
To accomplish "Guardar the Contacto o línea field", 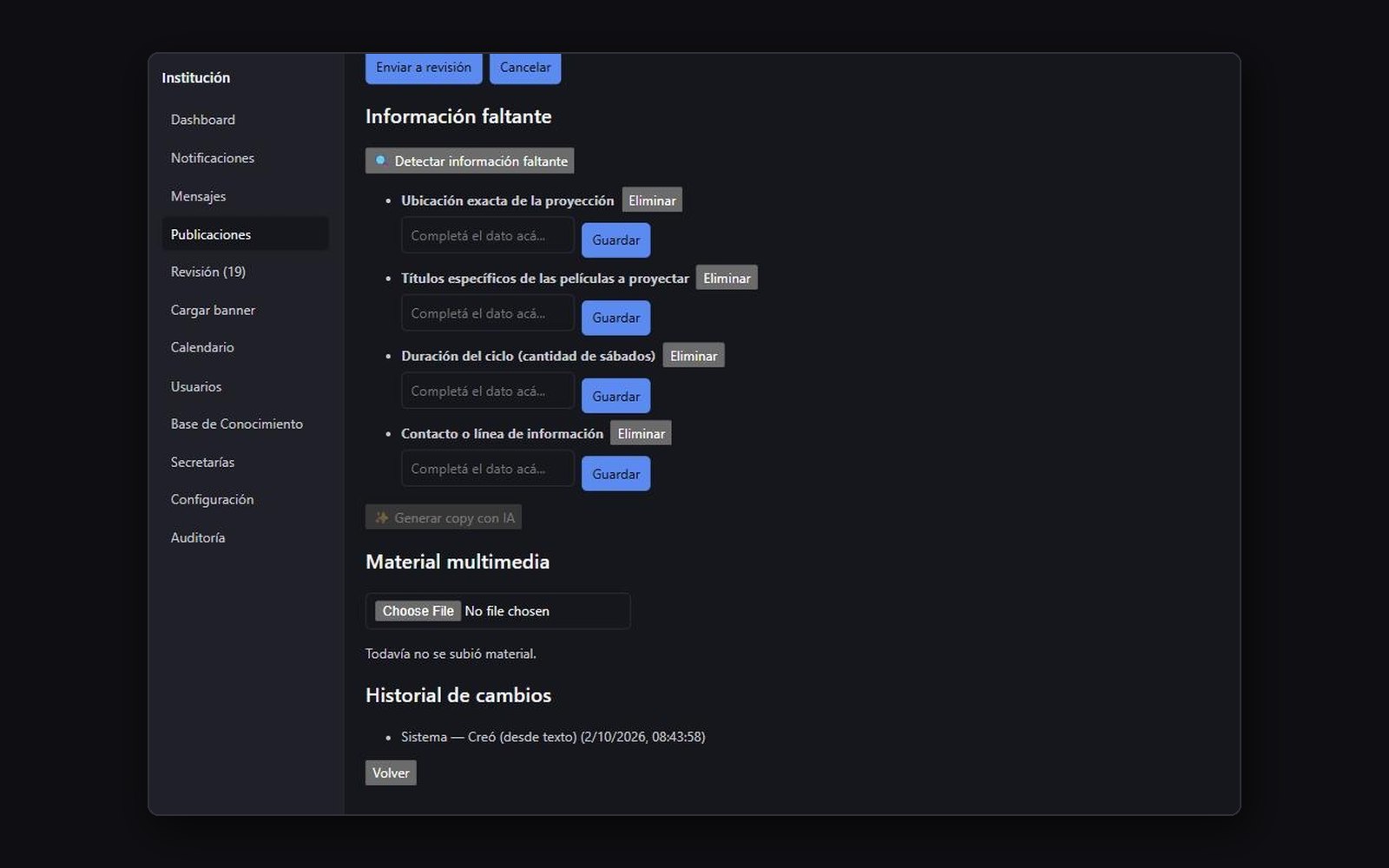I will (616, 474).
